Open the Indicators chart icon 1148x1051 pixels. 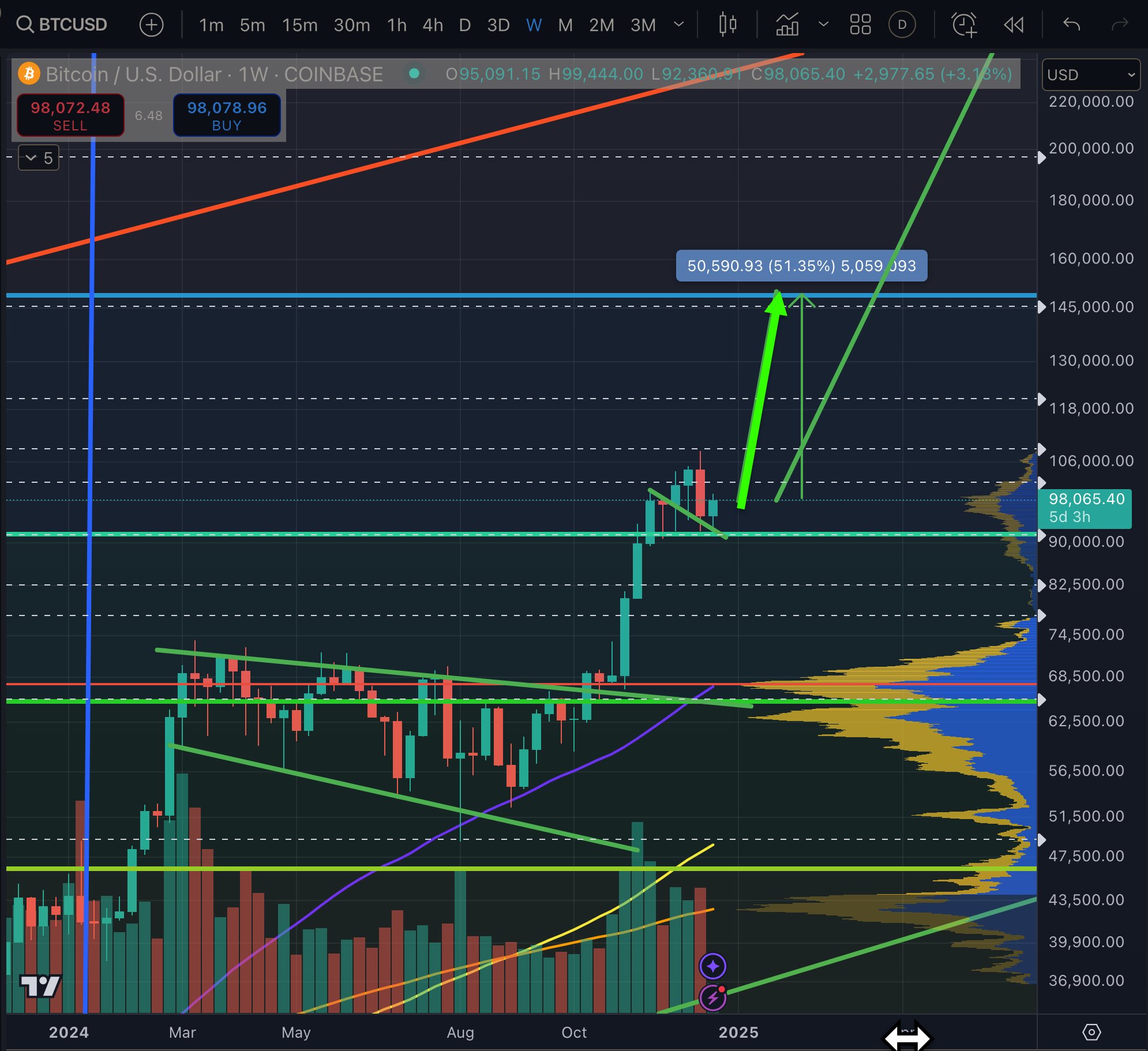pyautogui.click(x=787, y=24)
